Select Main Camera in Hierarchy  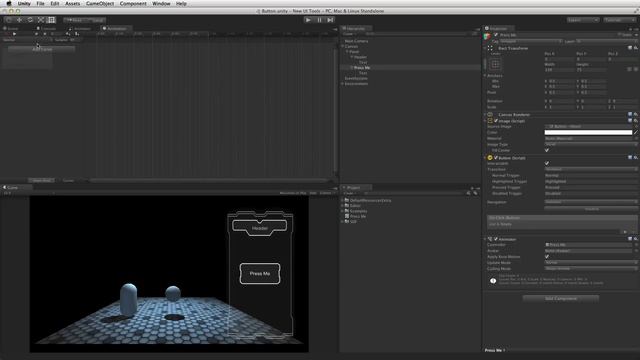pyautogui.click(x=356, y=41)
